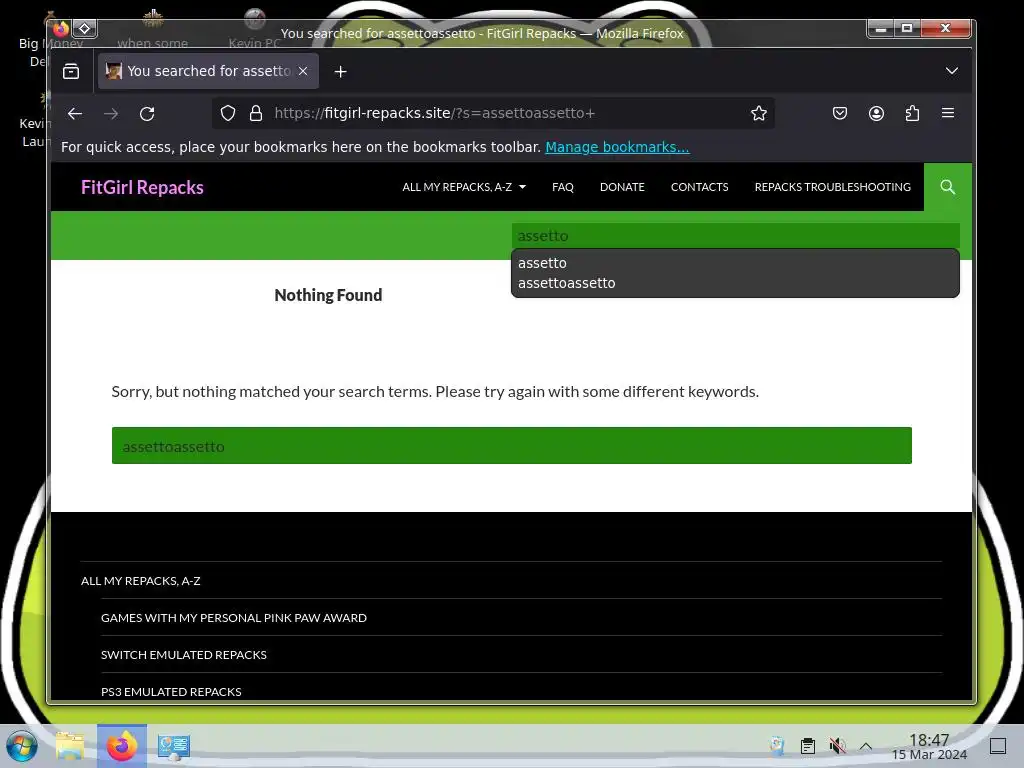Open tracking protection shield icon
Image resolution: width=1024 pixels, height=768 pixels.
(227, 113)
